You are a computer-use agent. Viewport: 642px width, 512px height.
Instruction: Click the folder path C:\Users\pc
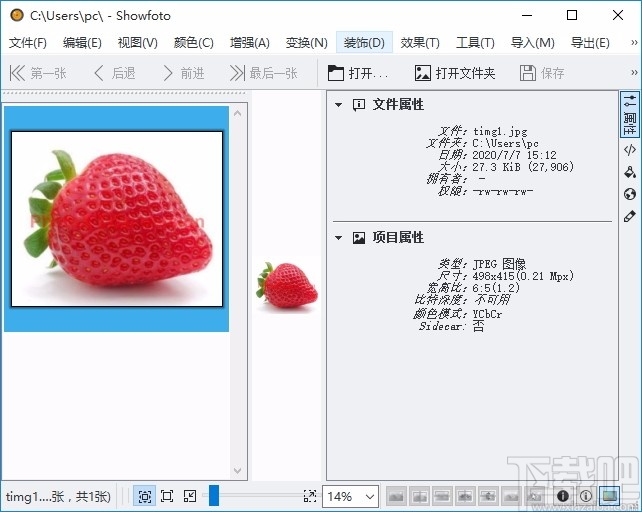pos(505,143)
